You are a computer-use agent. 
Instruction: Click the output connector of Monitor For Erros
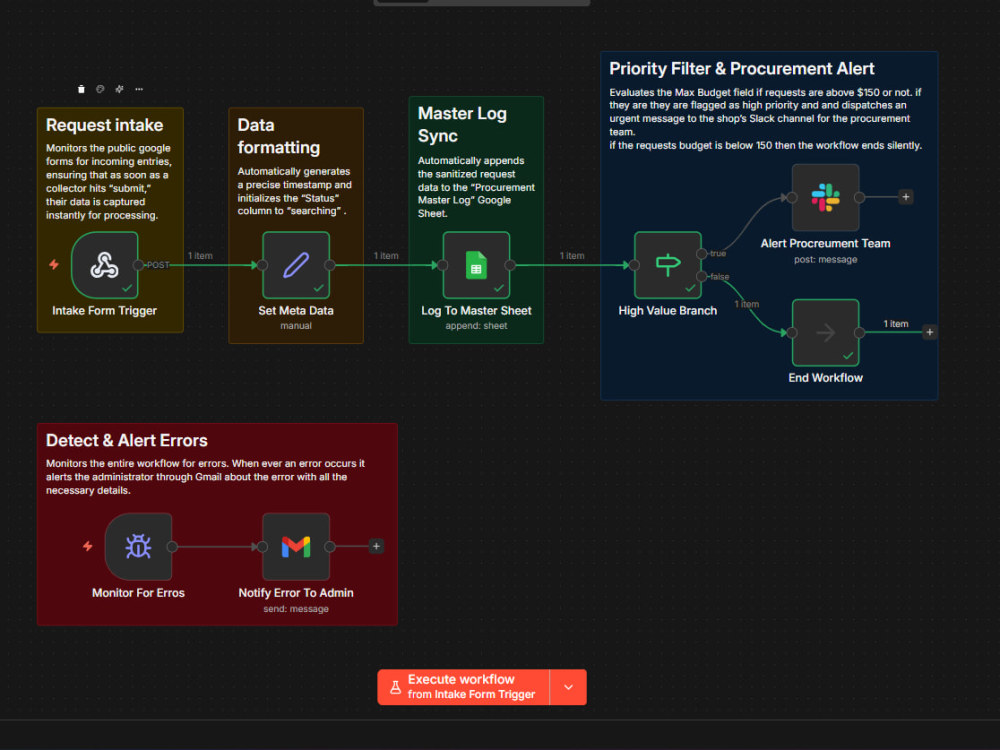click(172, 547)
